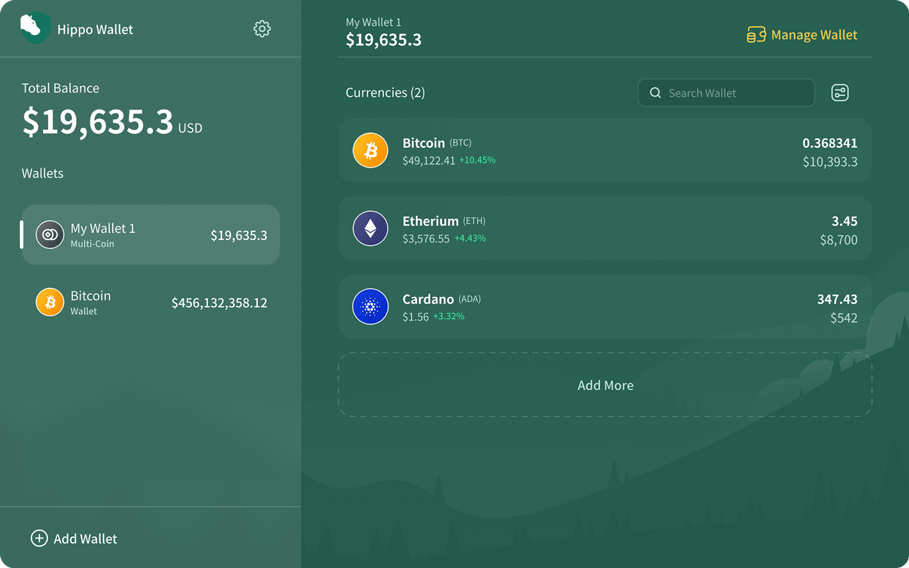
Task: Click the Cardano ADA icon
Action: (370, 307)
